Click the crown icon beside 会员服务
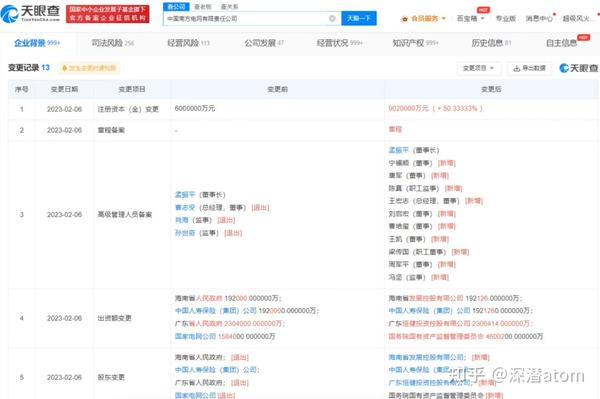The image size is (600, 399). click(x=404, y=19)
